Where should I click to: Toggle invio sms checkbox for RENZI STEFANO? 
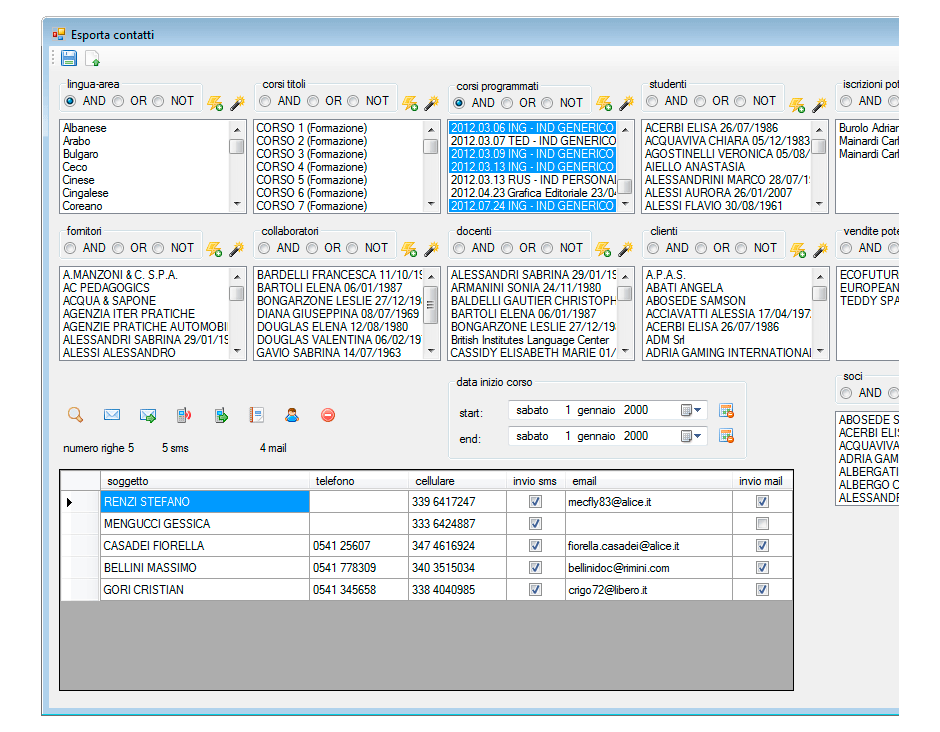(535, 502)
